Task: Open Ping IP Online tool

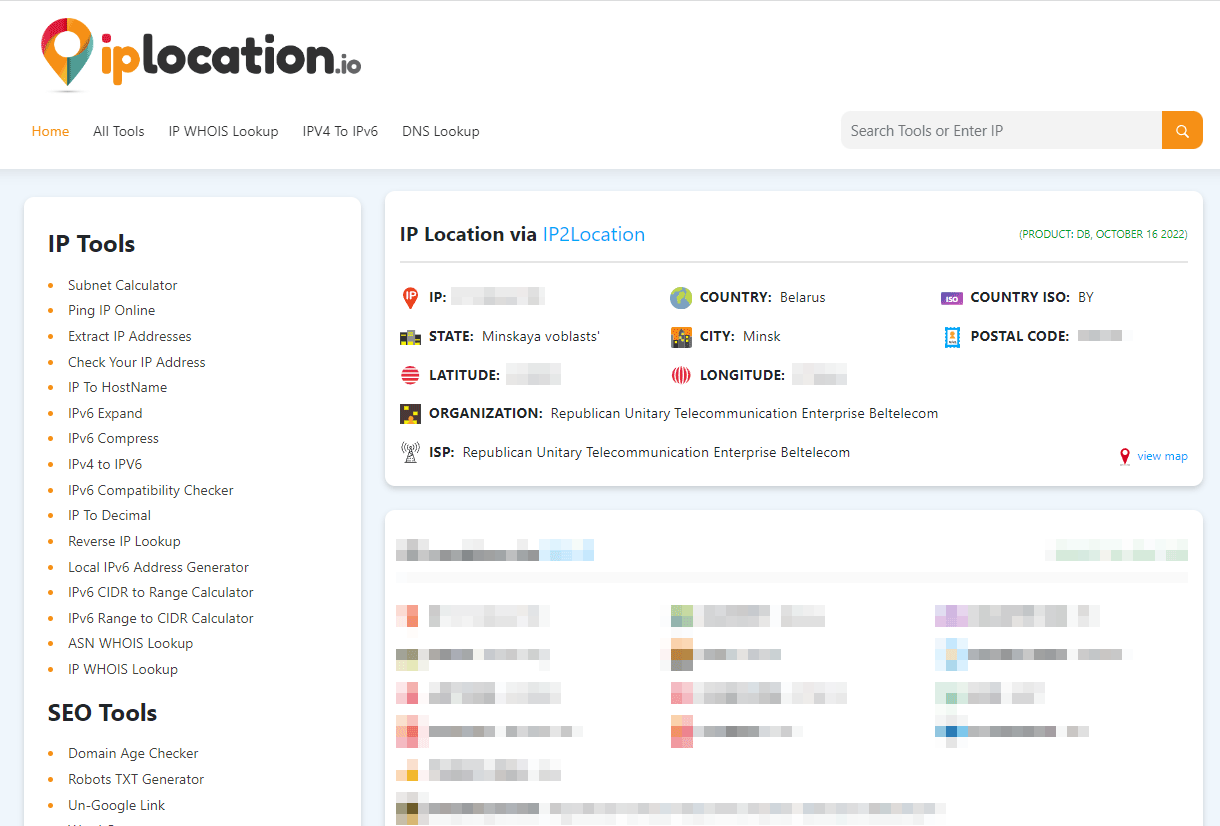Action: coord(112,310)
